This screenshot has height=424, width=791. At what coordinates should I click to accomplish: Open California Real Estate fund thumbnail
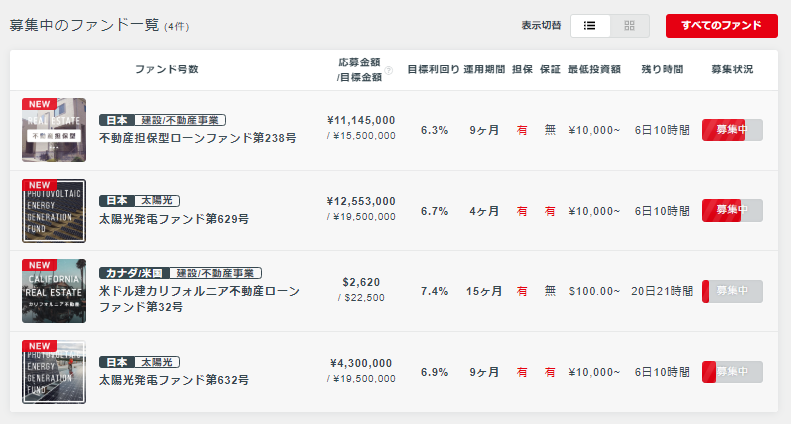(x=54, y=291)
